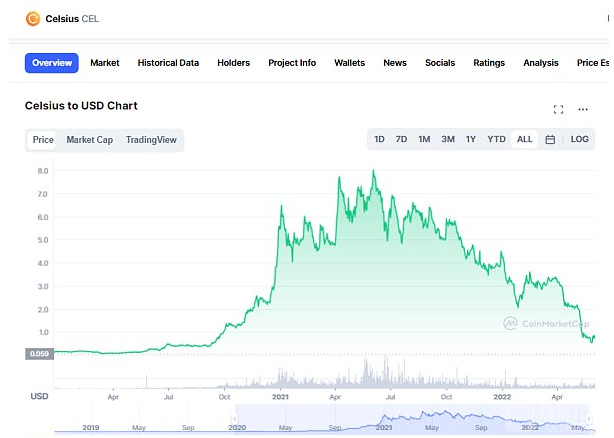This screenshot has height=438, width=614.
Task: Click the Celsius to USD Chart heading
Action: (81, 106)
